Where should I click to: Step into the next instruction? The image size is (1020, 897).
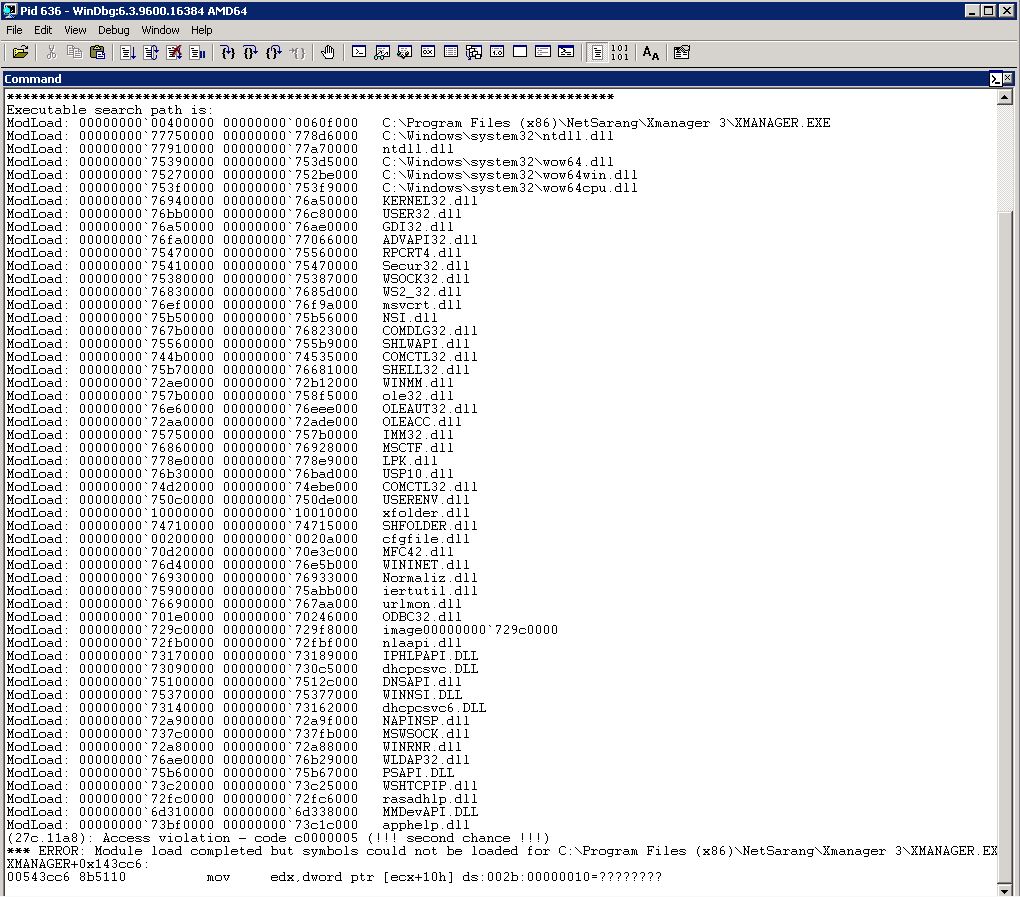228,52
